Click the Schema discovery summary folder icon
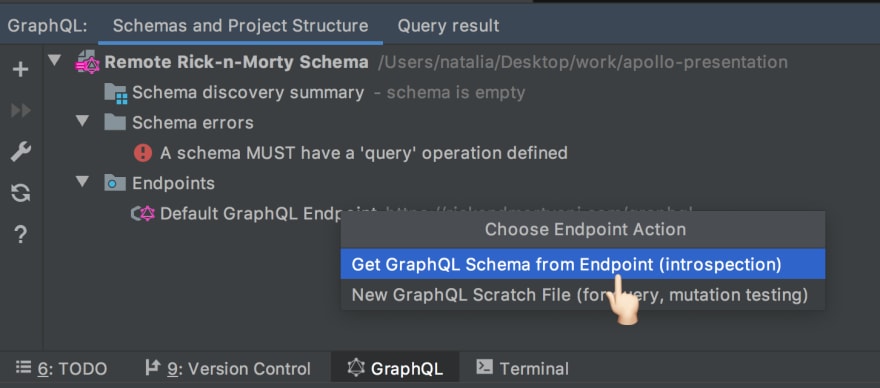 pyautogui.click(x=116, y=93)
